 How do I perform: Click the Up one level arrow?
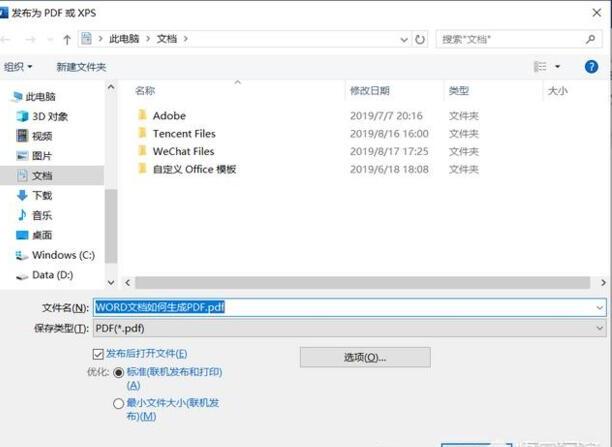tap(67, 39)
